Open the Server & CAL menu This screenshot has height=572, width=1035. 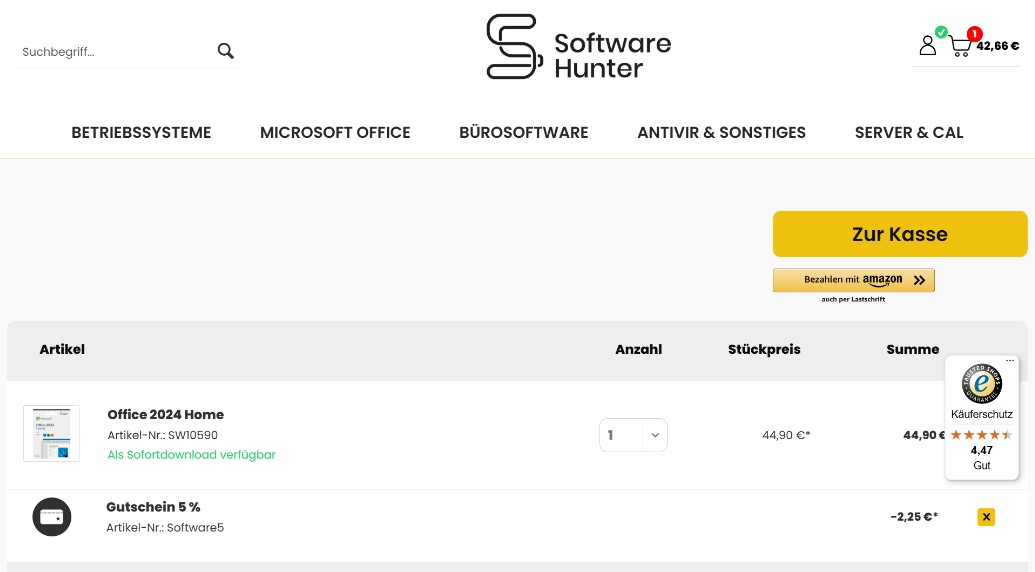coord(909,133)
